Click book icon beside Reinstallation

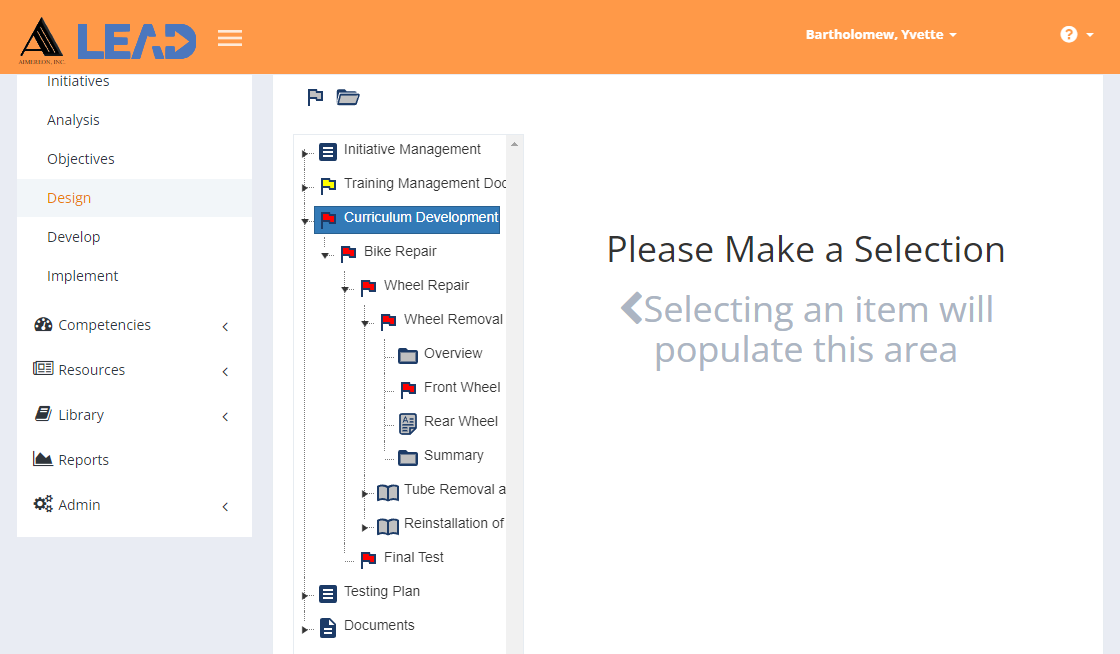[x=388, y=526]
